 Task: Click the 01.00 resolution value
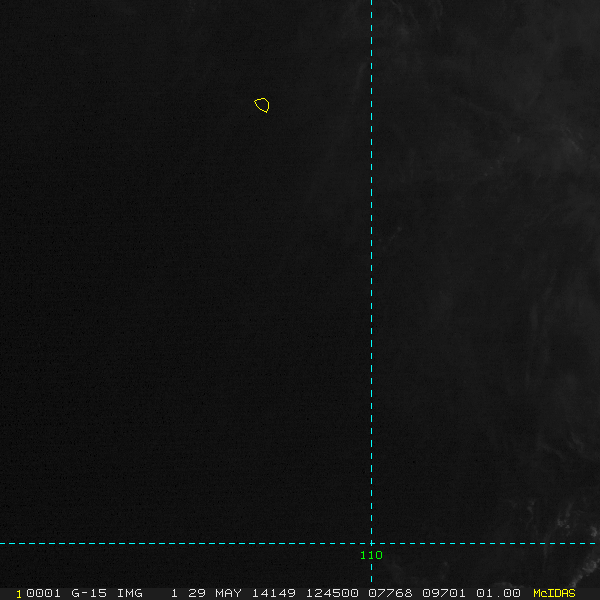(498, 593)
